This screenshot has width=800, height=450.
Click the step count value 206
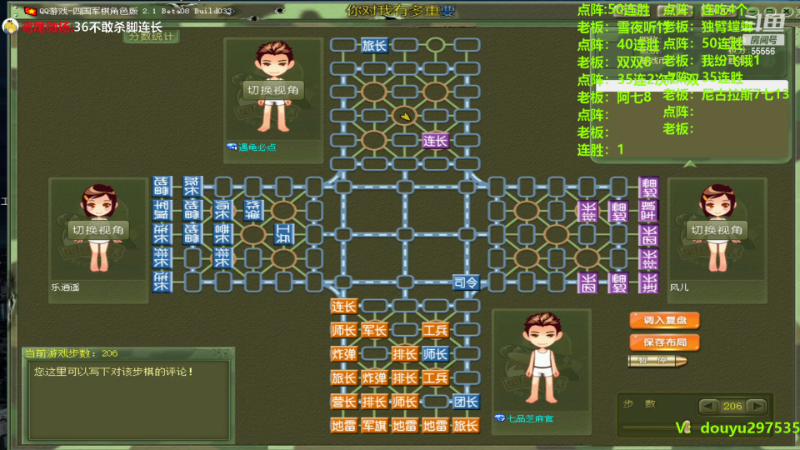pos(732,406)
